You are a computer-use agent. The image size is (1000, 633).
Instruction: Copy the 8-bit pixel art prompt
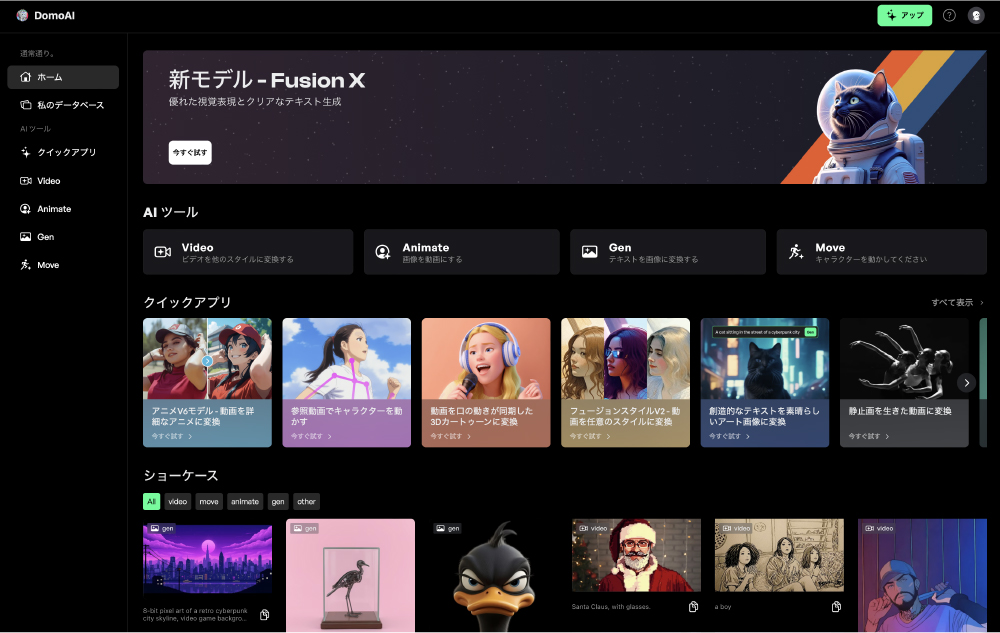click(x=265, y=615)
